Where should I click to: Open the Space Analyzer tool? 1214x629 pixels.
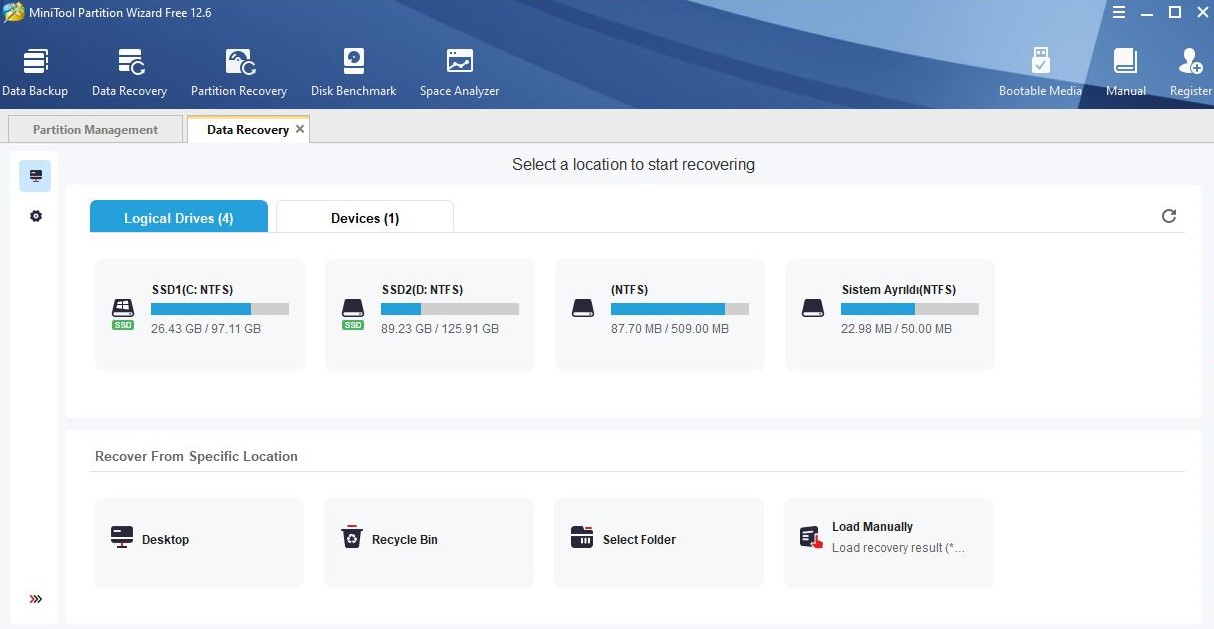(x=459, y=73)
